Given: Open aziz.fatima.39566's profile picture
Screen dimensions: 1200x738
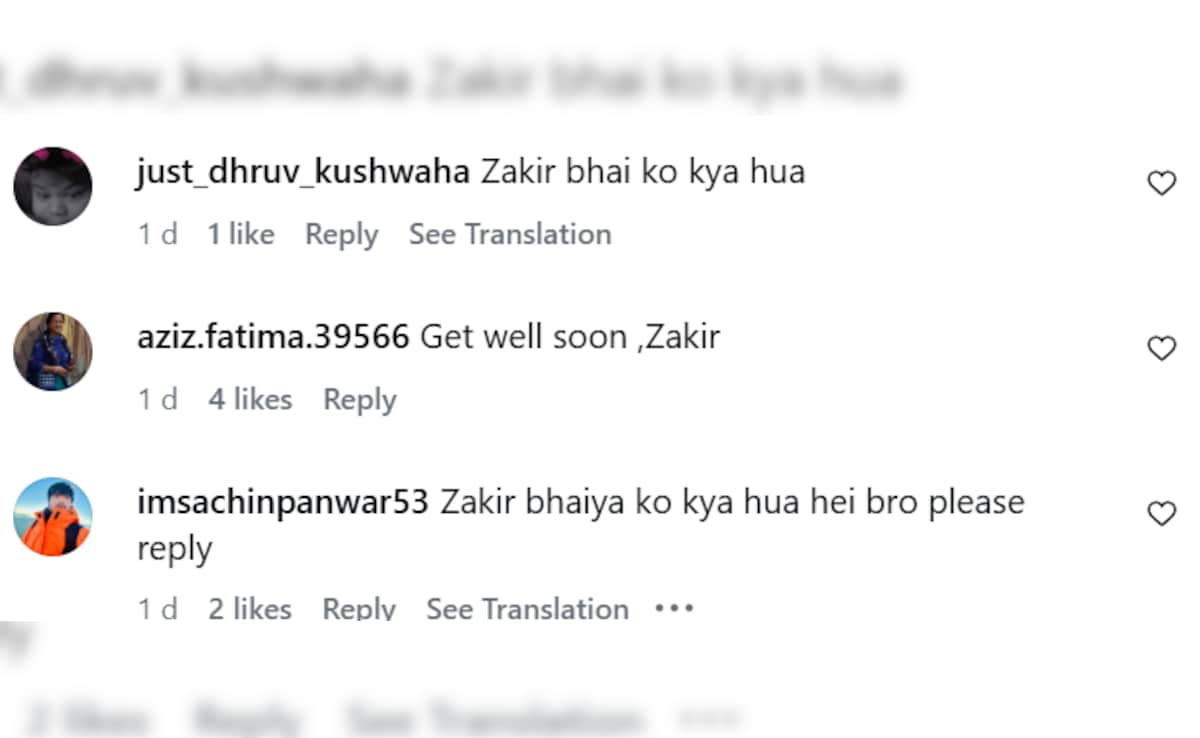Looking at the screenshot, I should point(53,351).
